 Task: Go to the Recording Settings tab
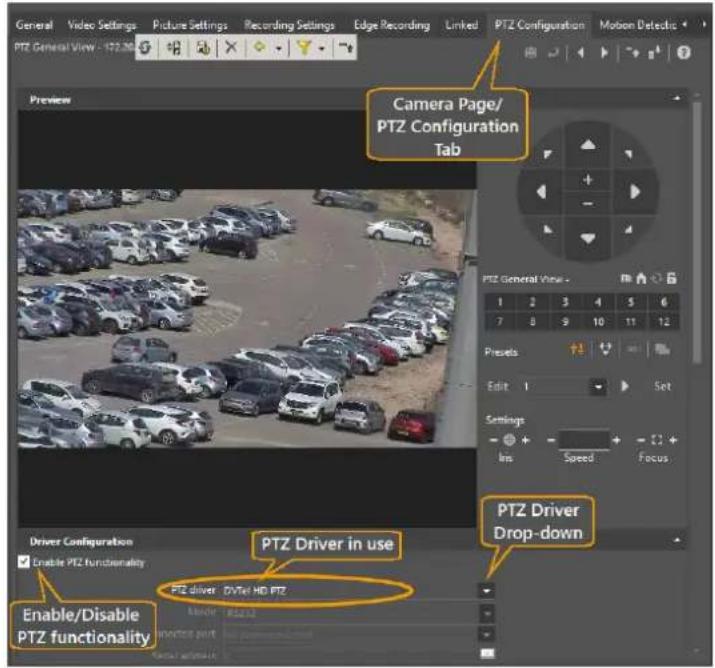[290, 25]
